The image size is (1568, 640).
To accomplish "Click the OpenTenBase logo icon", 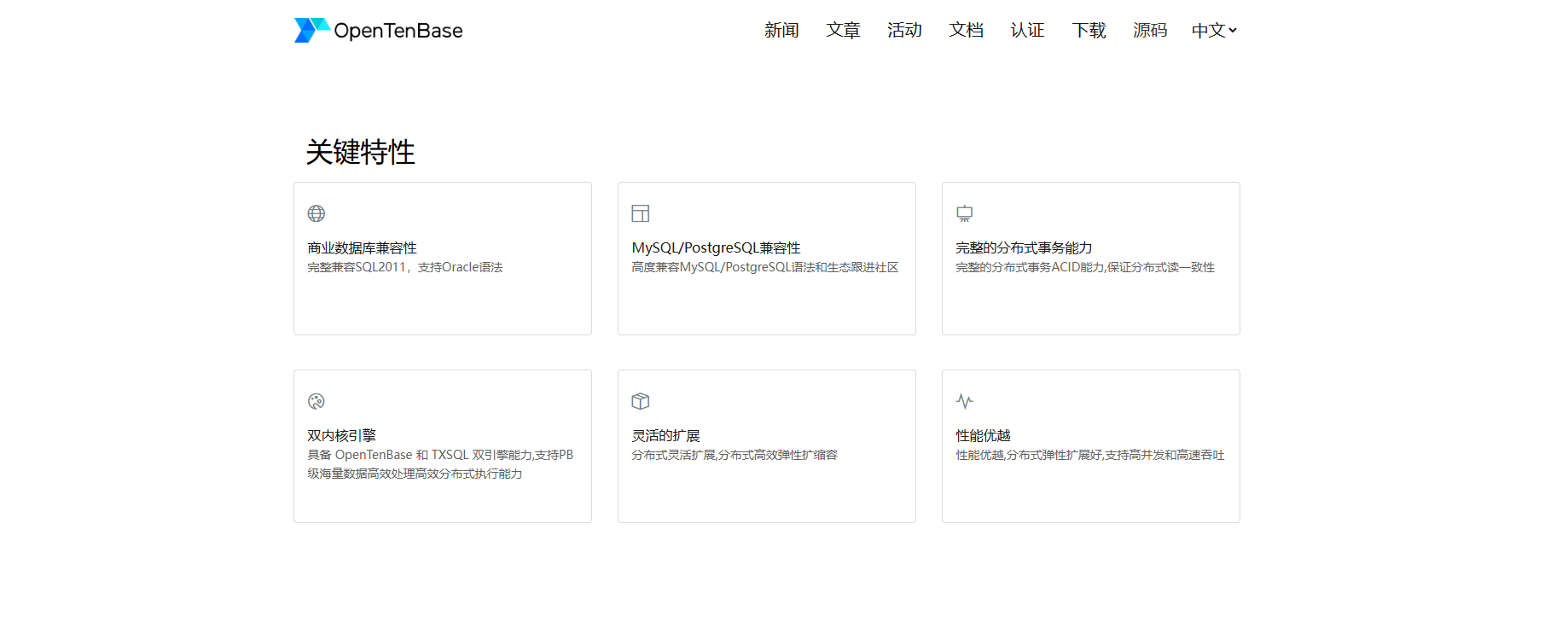I will (x=311, y=30).
